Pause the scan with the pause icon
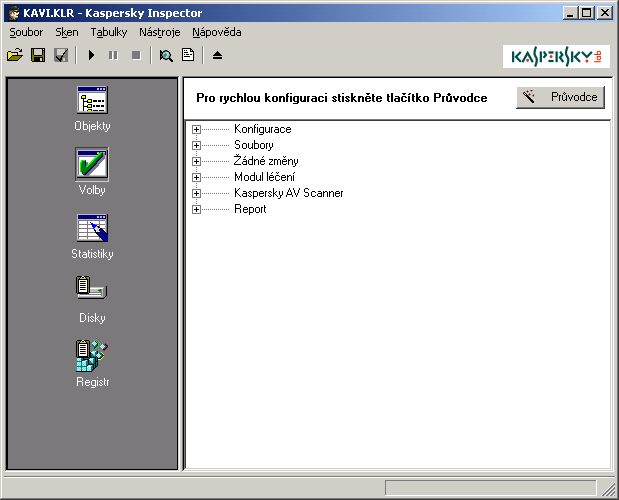This screenshot has height=500, width=619. 113,55
